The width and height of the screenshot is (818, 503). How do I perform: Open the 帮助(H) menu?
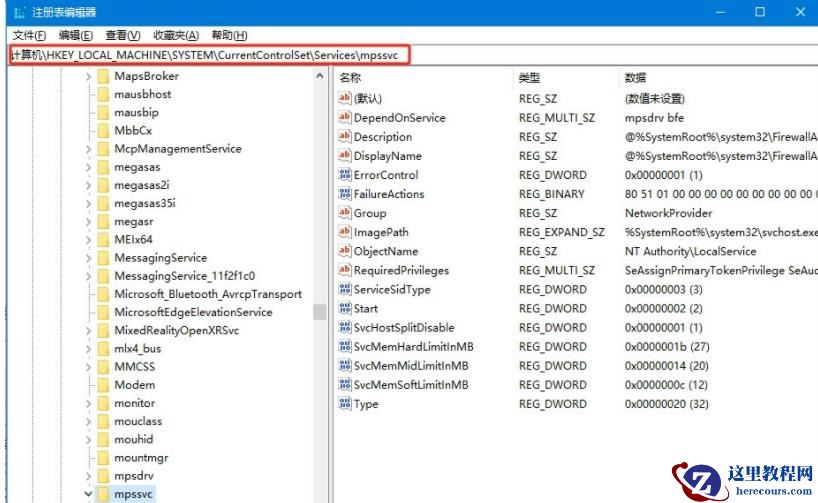(229, 35)
